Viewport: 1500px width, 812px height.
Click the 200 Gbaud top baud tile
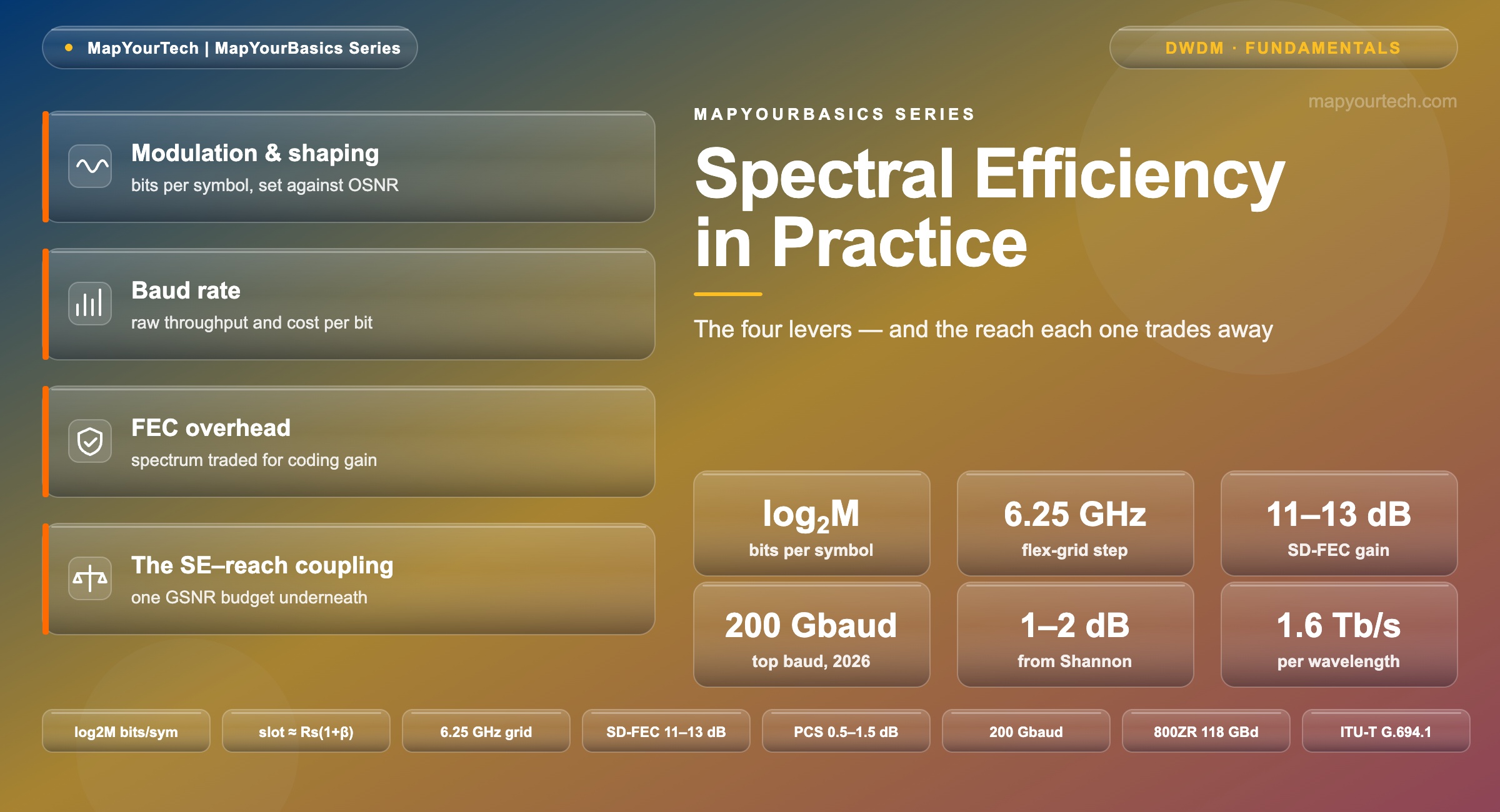click(811, 635)
